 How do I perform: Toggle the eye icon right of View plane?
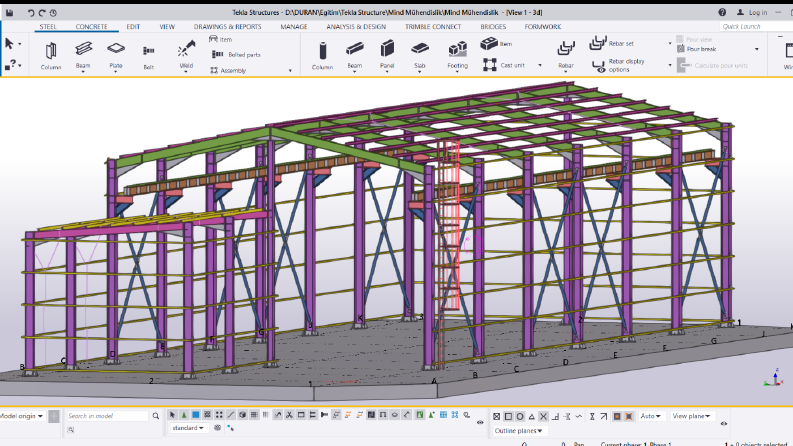[x=724, y=423]
